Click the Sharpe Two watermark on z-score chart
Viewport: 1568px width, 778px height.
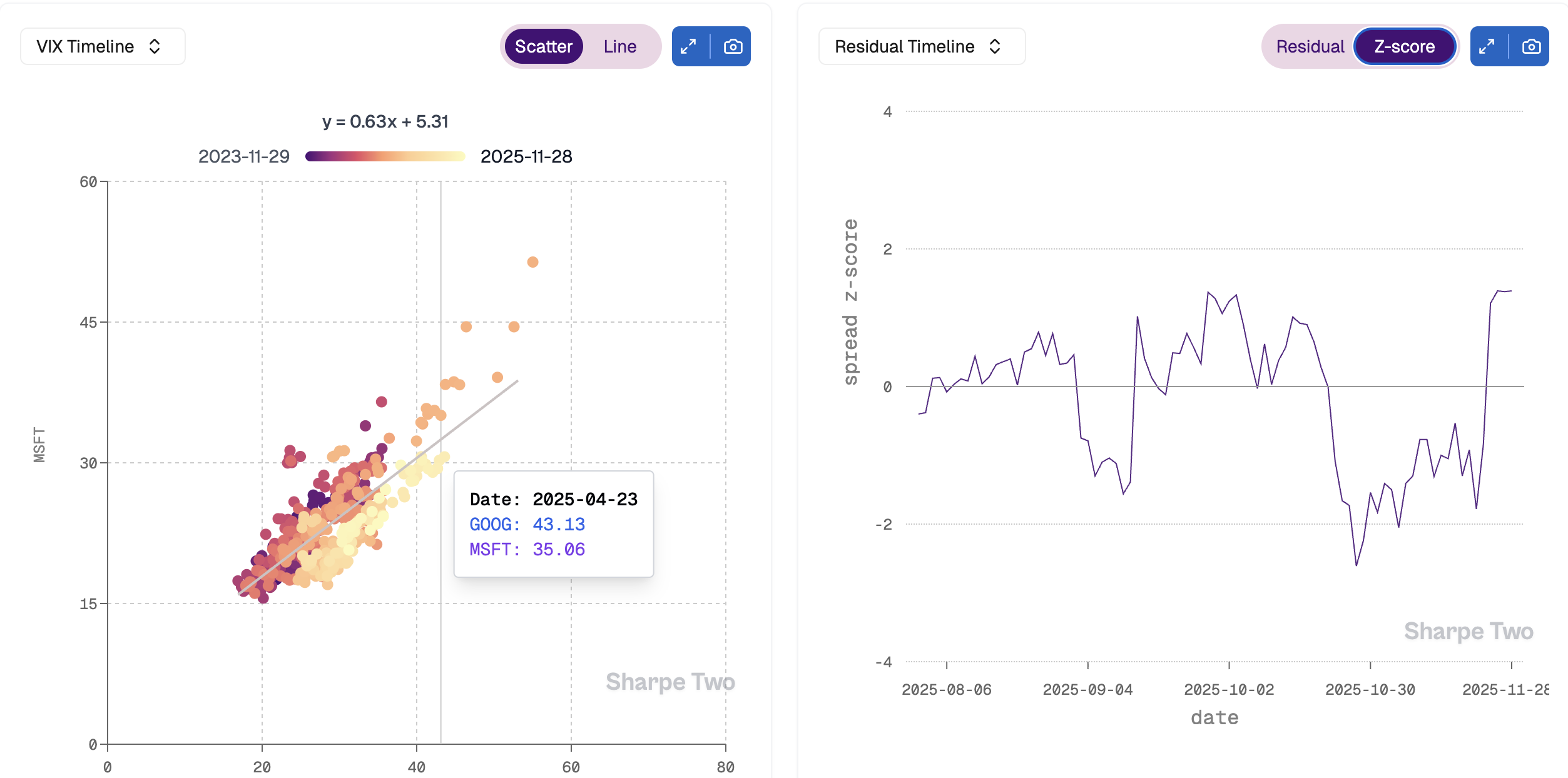click(1468, 631)
